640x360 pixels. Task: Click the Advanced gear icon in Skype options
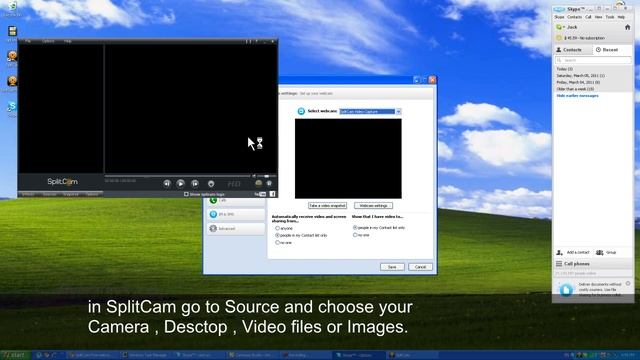[x=213, y=229]
